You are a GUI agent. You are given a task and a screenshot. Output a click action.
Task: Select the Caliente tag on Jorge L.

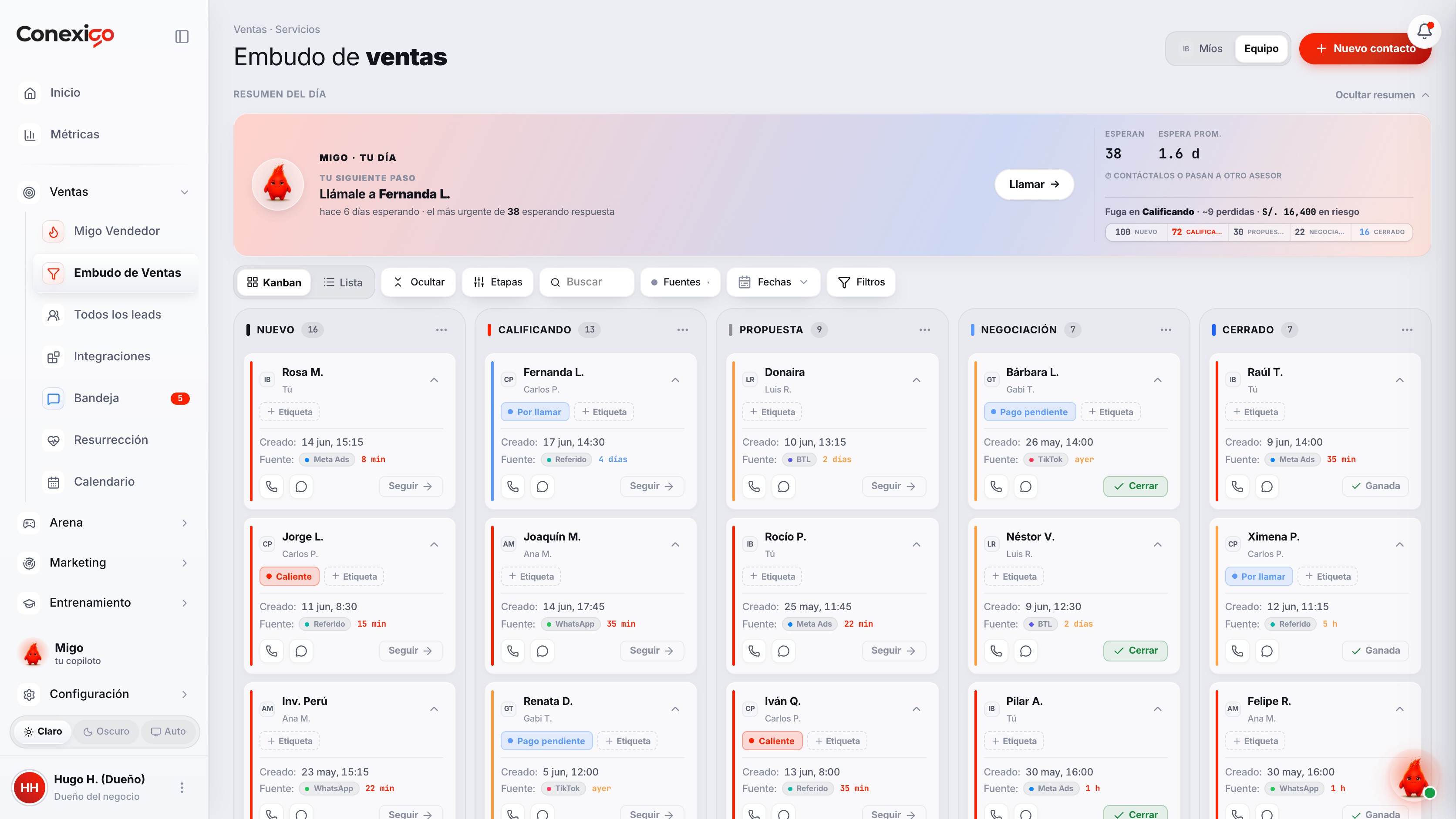tap(289, 577)
